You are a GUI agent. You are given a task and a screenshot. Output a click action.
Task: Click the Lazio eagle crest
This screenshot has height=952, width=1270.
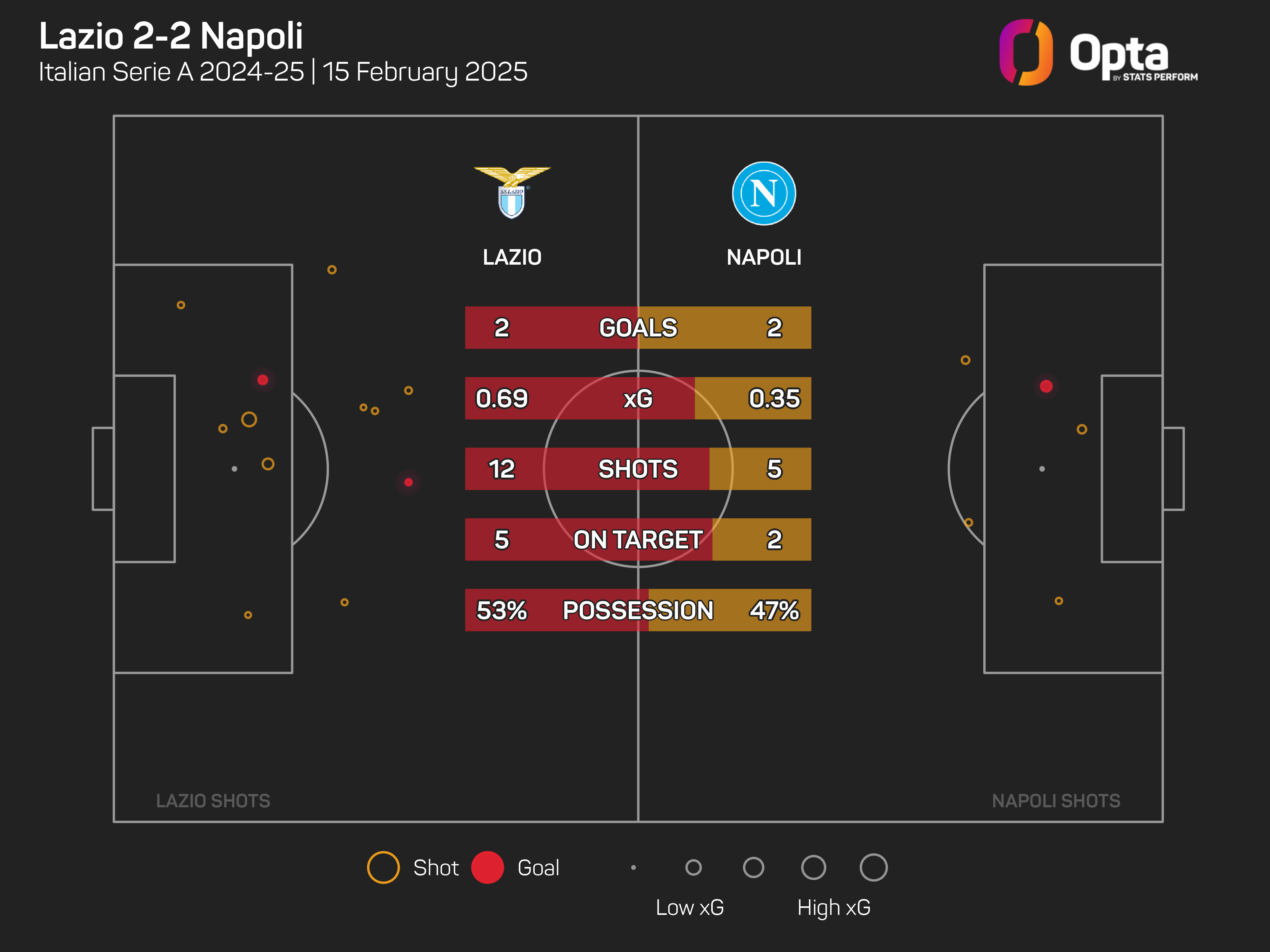511,192
